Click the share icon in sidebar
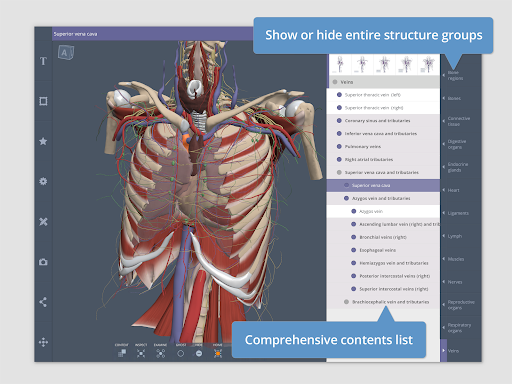This screenshot has width=512, height=384. click(x=43, y=302)
